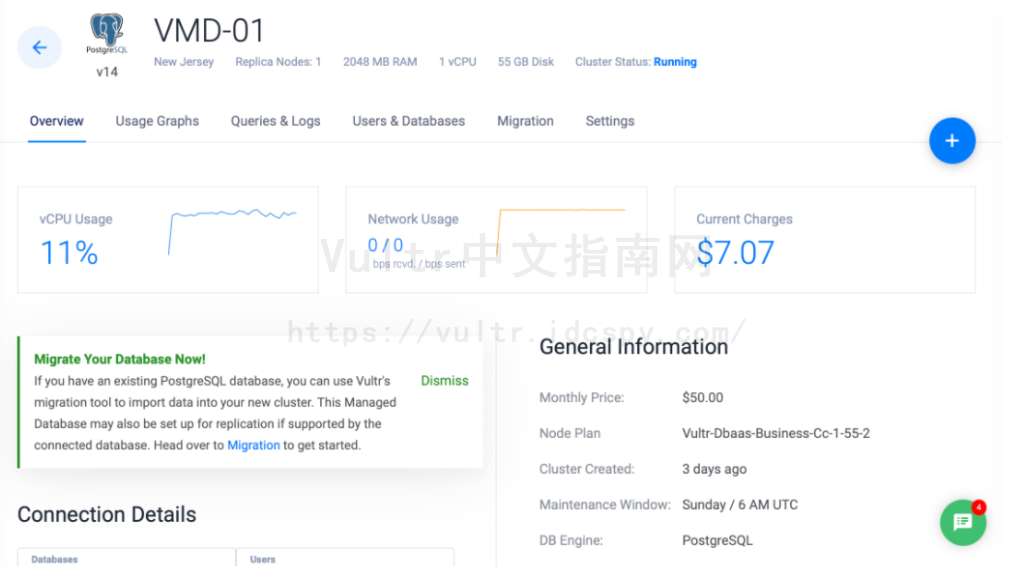Click the blue plus add button
The width and height of the screenshot is (1024, 578).
tap(952, 140)
